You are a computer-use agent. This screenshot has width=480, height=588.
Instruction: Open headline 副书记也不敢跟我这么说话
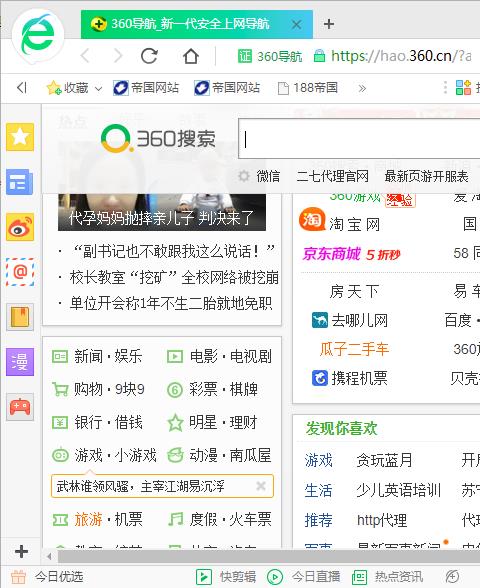[175, 251]
